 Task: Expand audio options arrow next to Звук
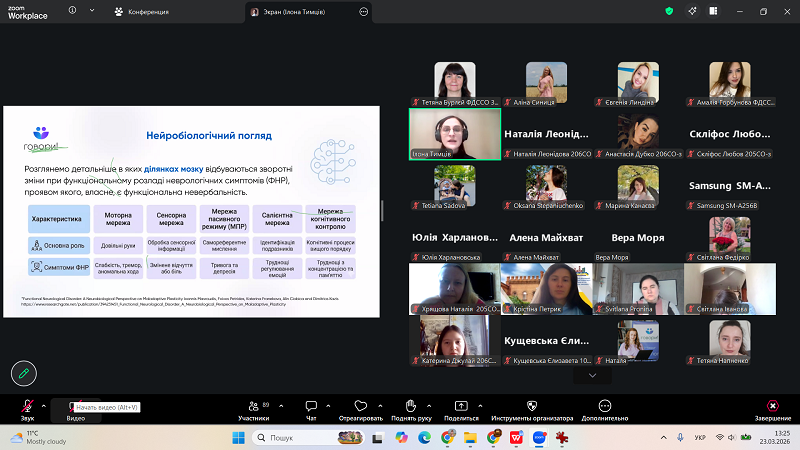coord(44,405)
